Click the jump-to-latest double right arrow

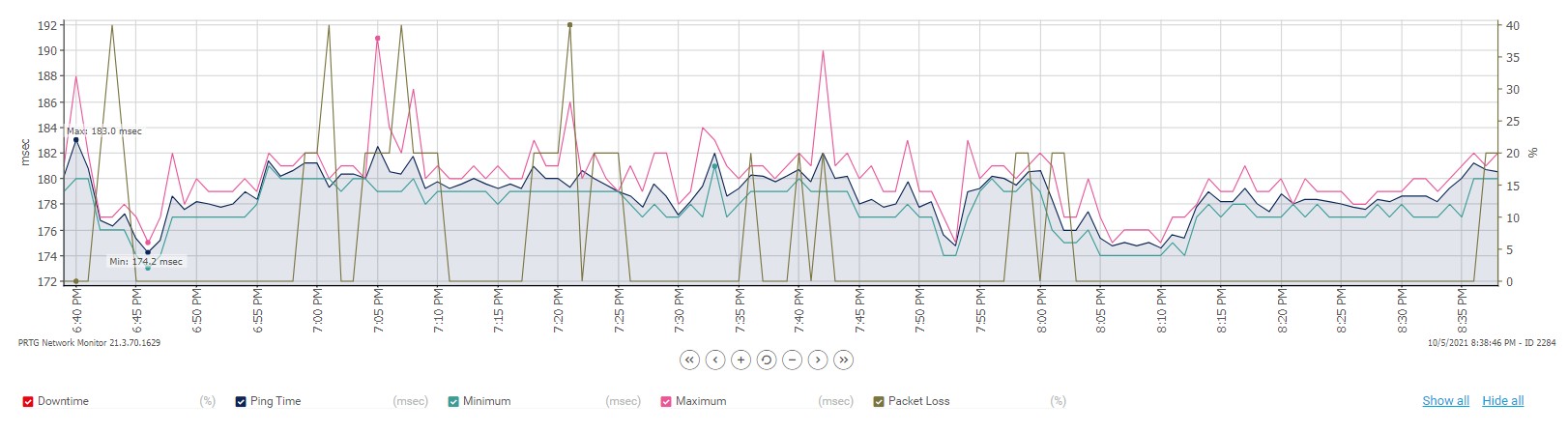point(843,360)
